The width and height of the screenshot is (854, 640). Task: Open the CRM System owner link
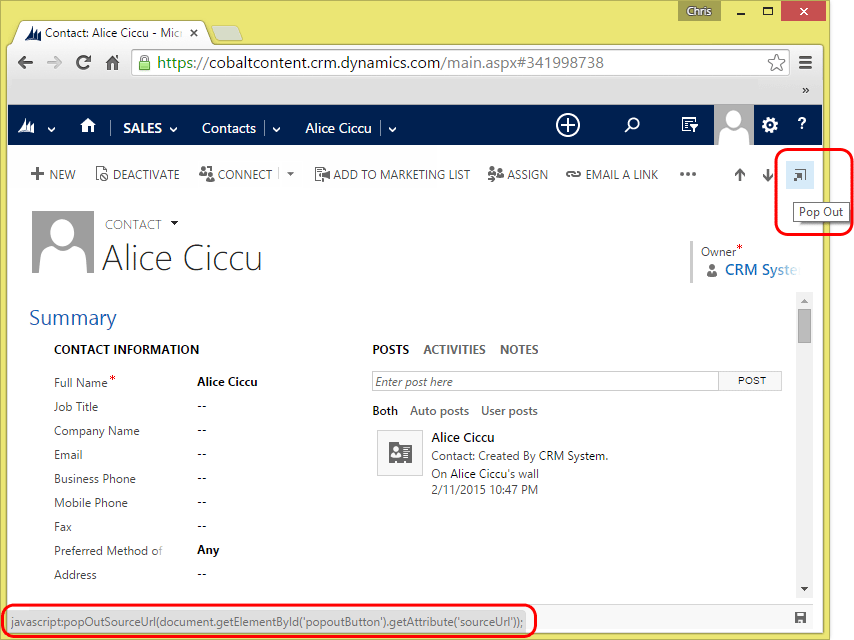pos(761,270)
